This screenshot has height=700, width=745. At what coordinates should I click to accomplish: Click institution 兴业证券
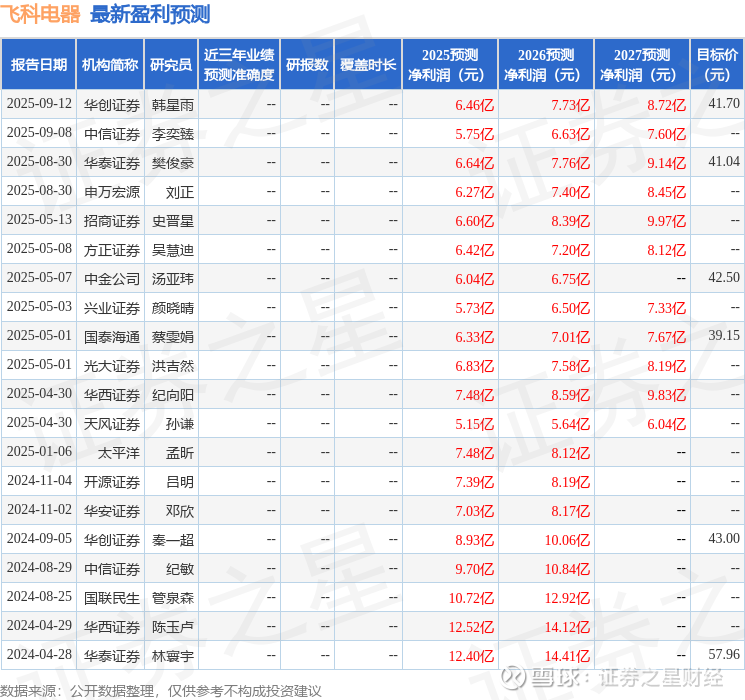112,308
